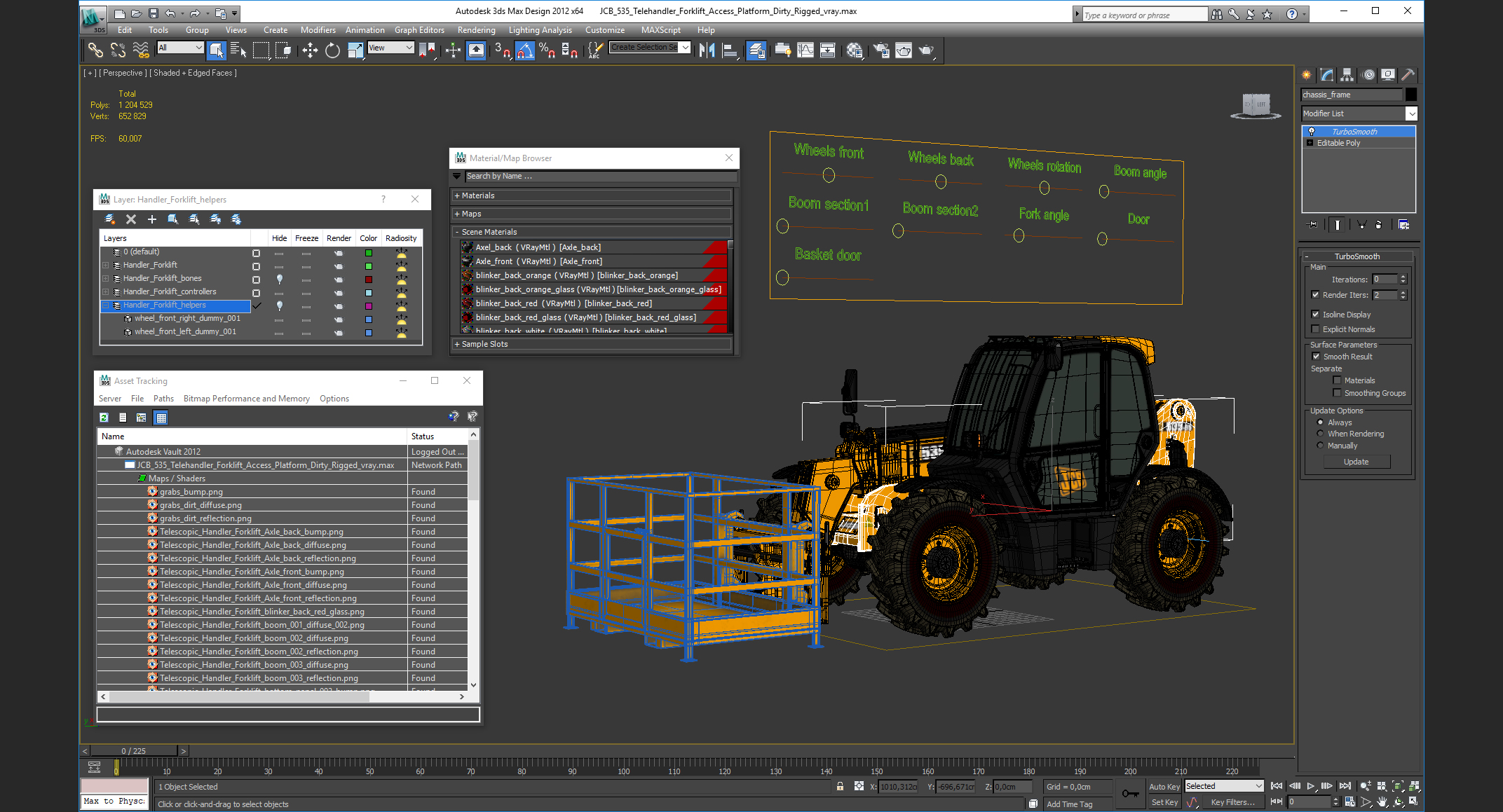Open the Layer Manager from toolbar
Image resolution: width=1503 pixels, height=812 pixels.
[756, 50]
